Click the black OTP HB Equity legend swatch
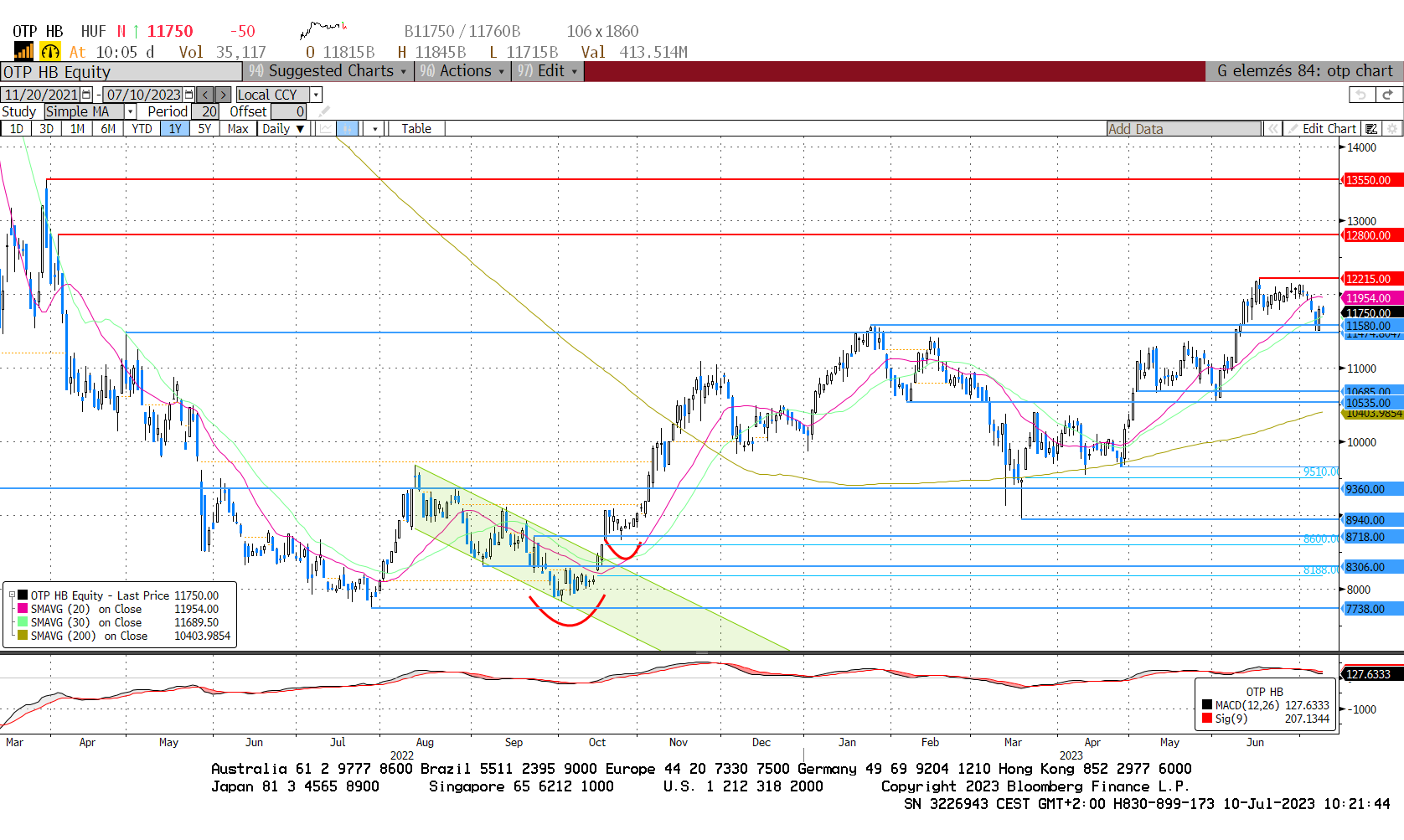1404x840 pixels. 23,595
